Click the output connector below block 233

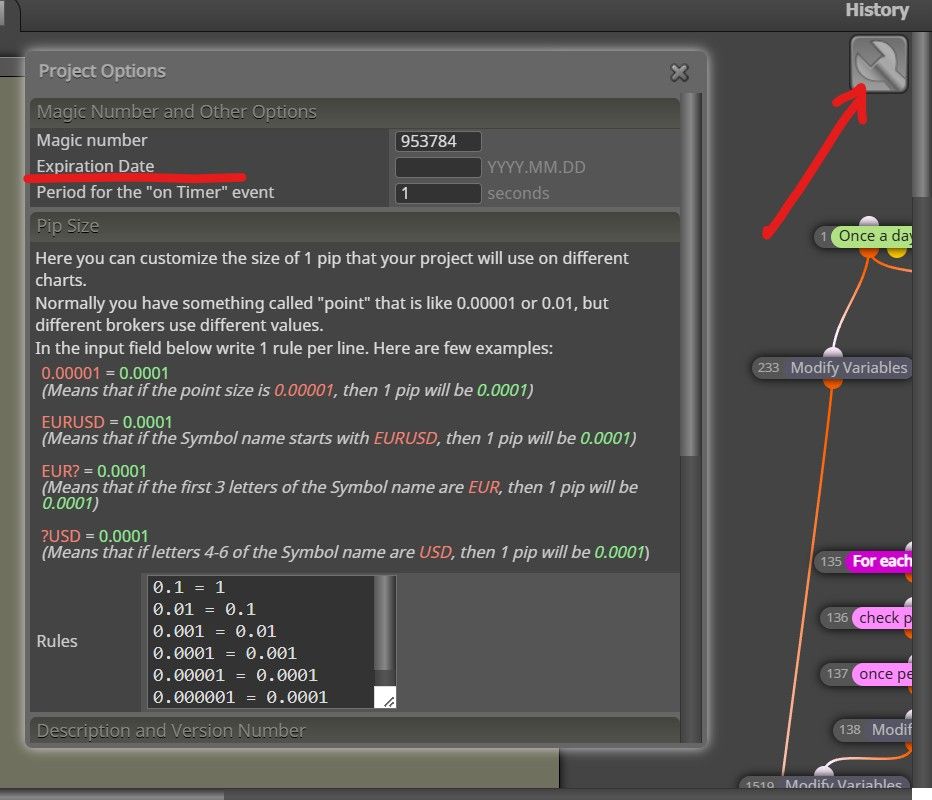point(832,383)
